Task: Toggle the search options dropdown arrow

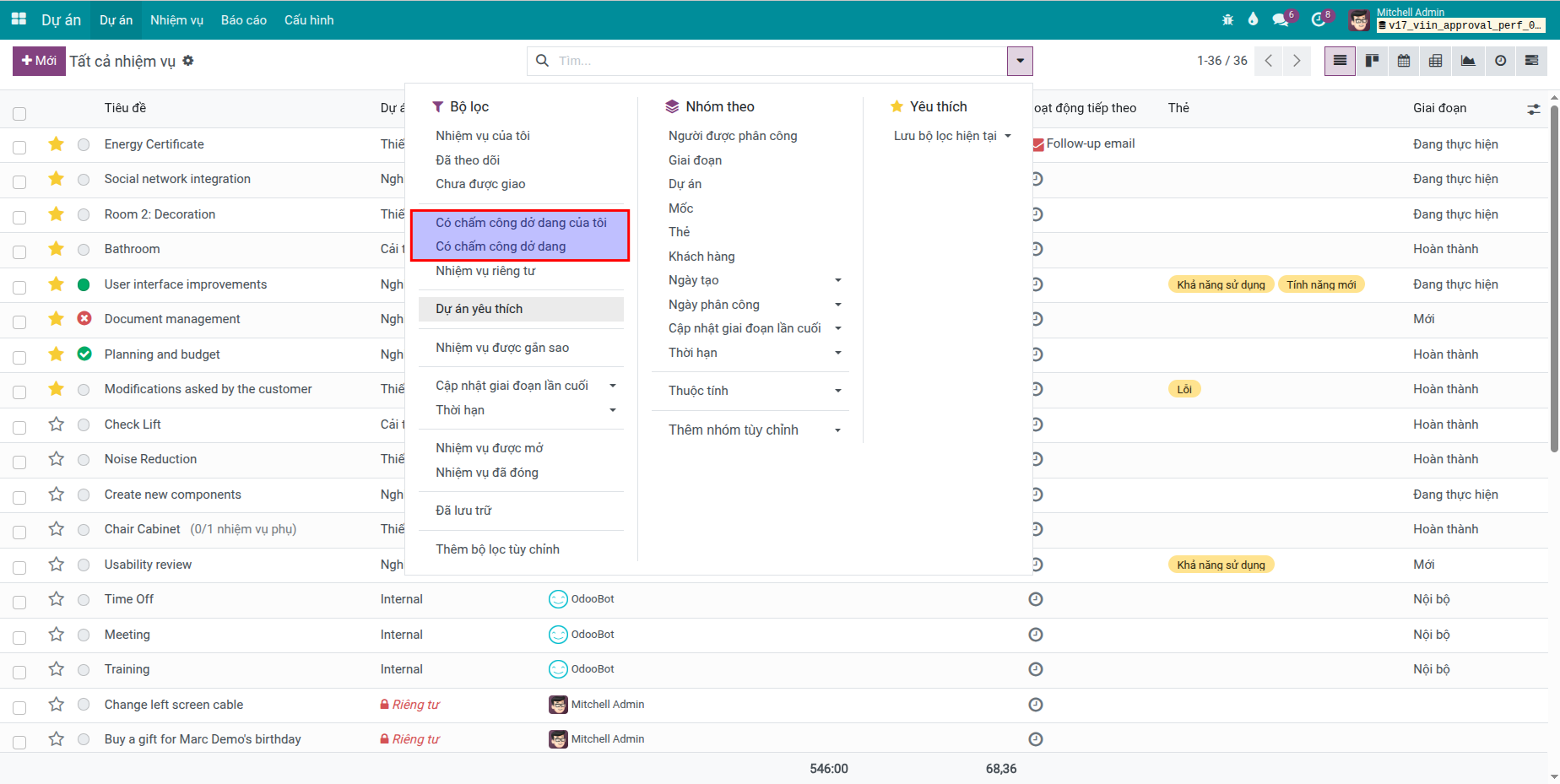Action: click(1020, 61)
